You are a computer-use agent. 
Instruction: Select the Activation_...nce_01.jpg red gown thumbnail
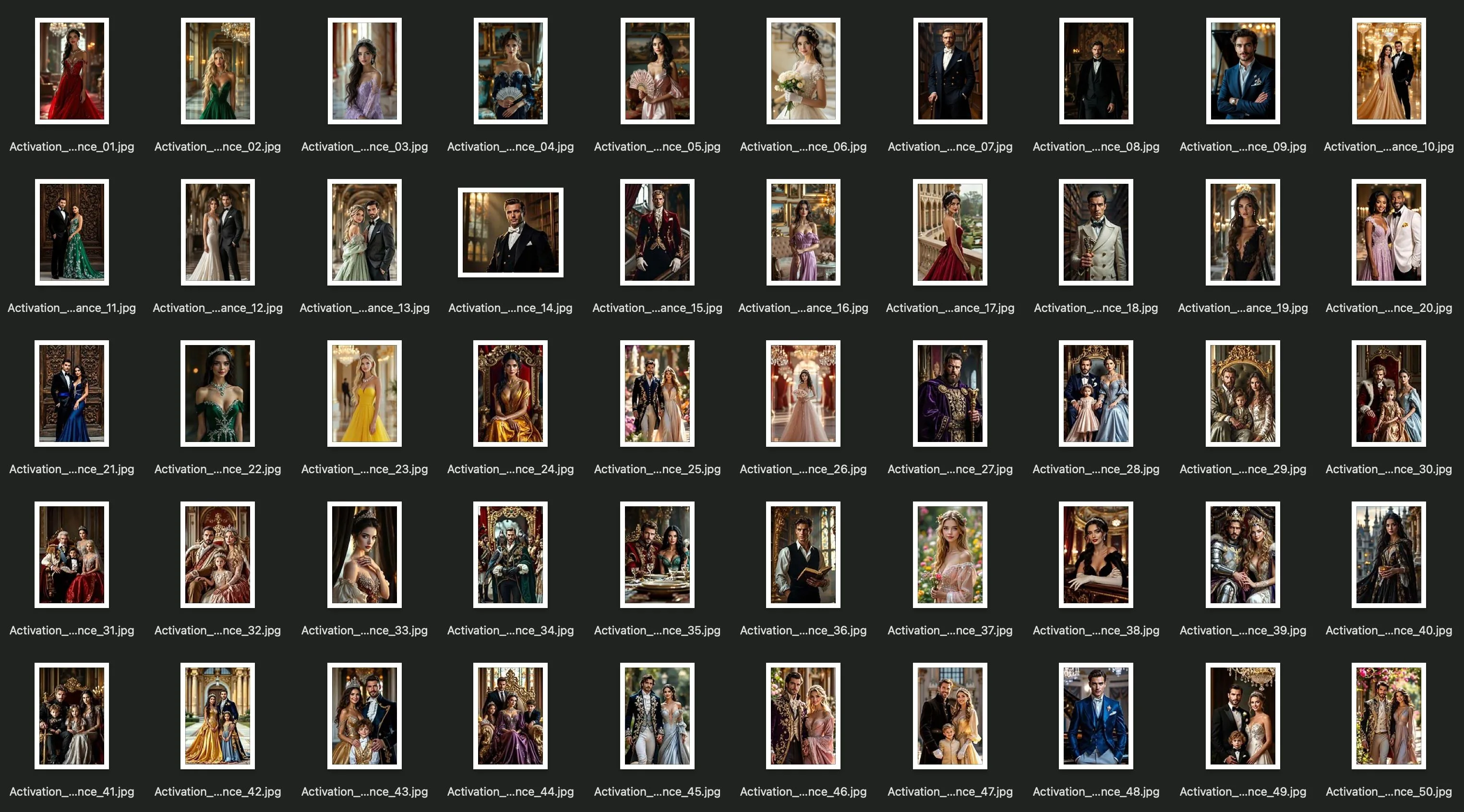click(72, 71)
